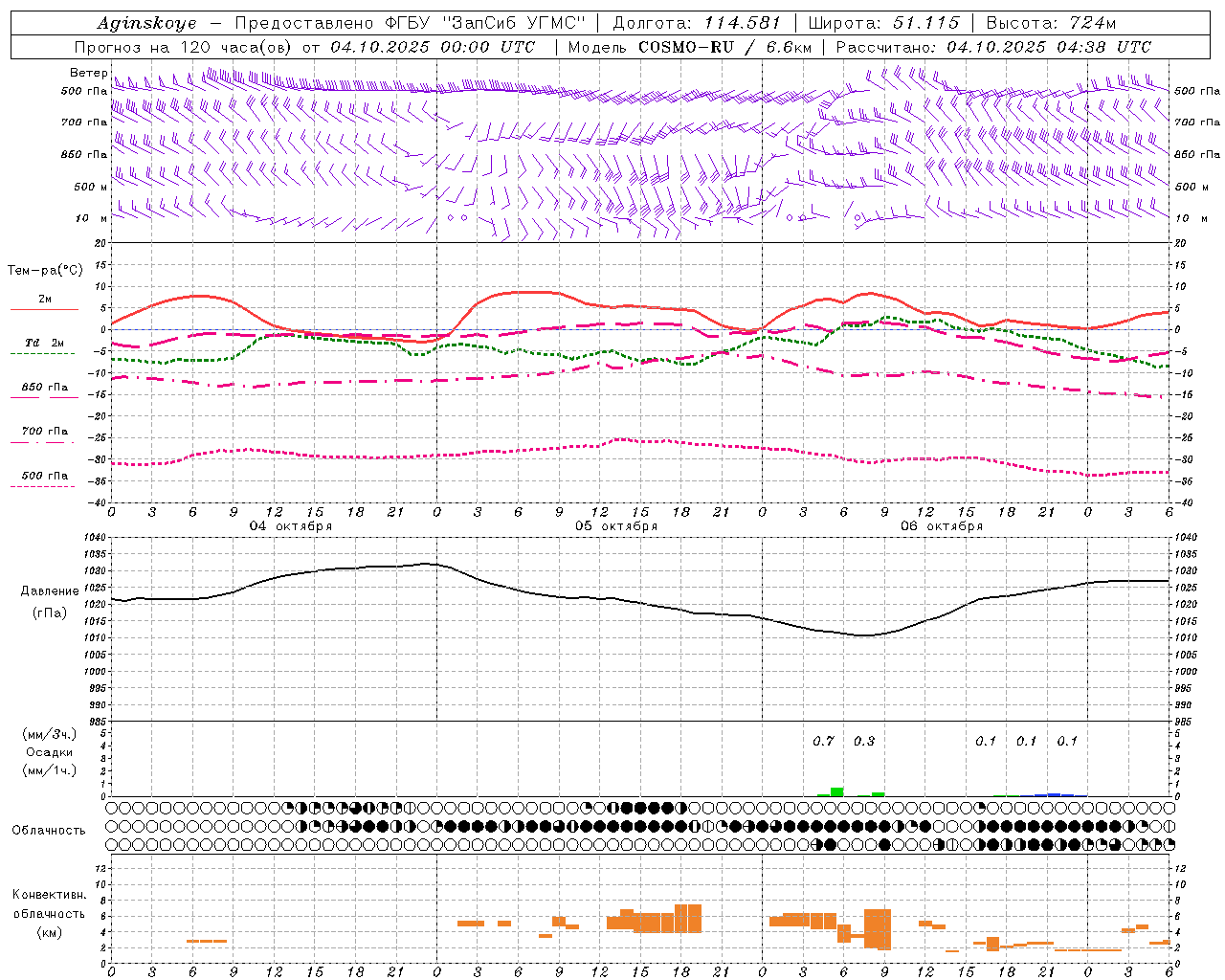Screen dimensions: 1225x980
Task: Click the "Облачность" cloud cover row label
Action: (49, 831)
